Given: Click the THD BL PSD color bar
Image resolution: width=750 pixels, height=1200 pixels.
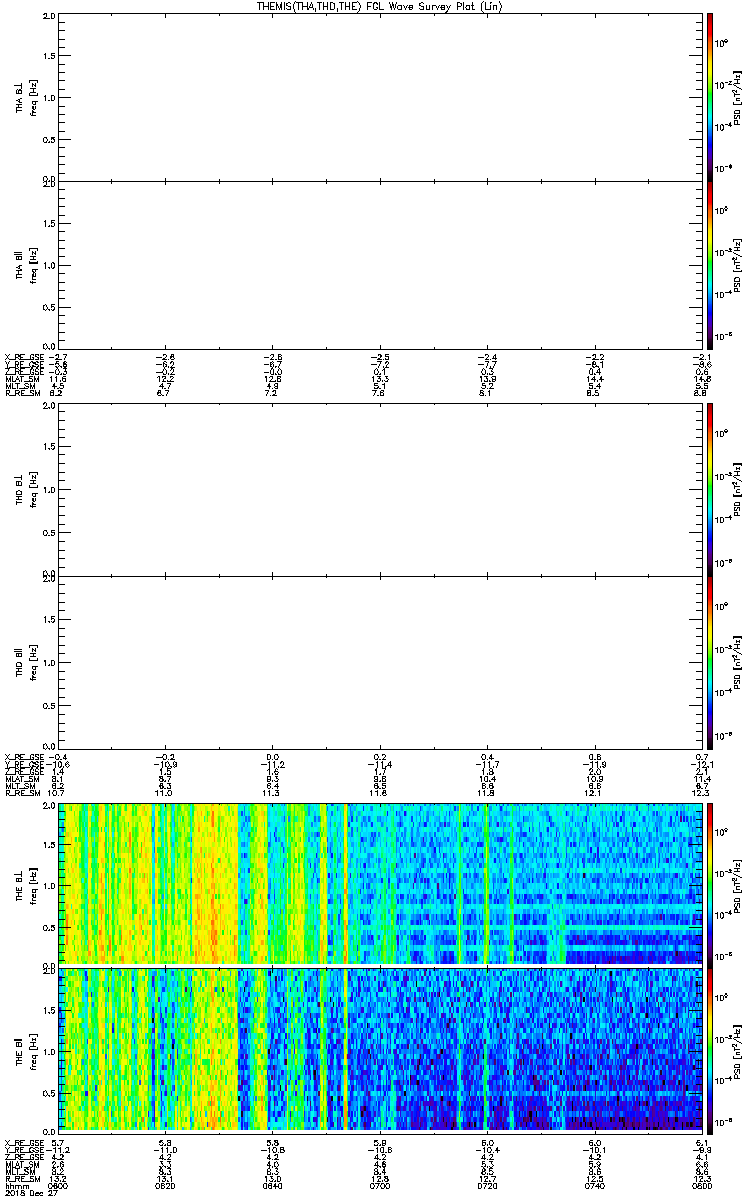Looking at the screenshot, I should click(x=709, y=490).
